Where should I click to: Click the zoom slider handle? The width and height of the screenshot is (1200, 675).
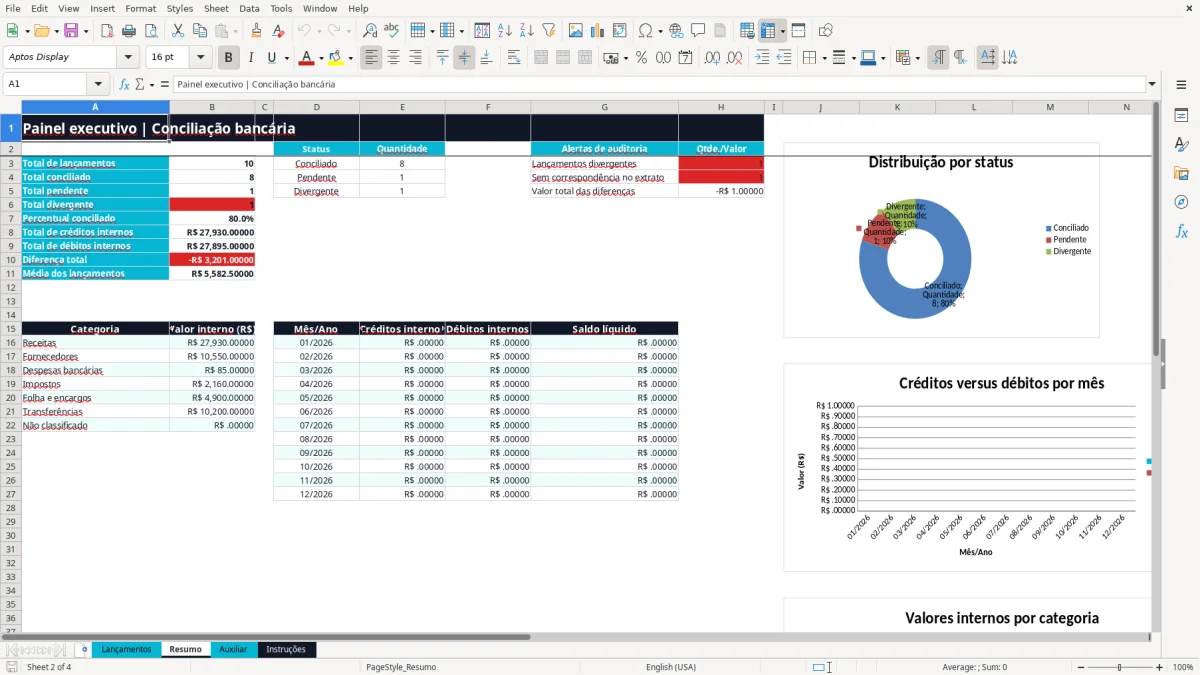click(1120, 667)
